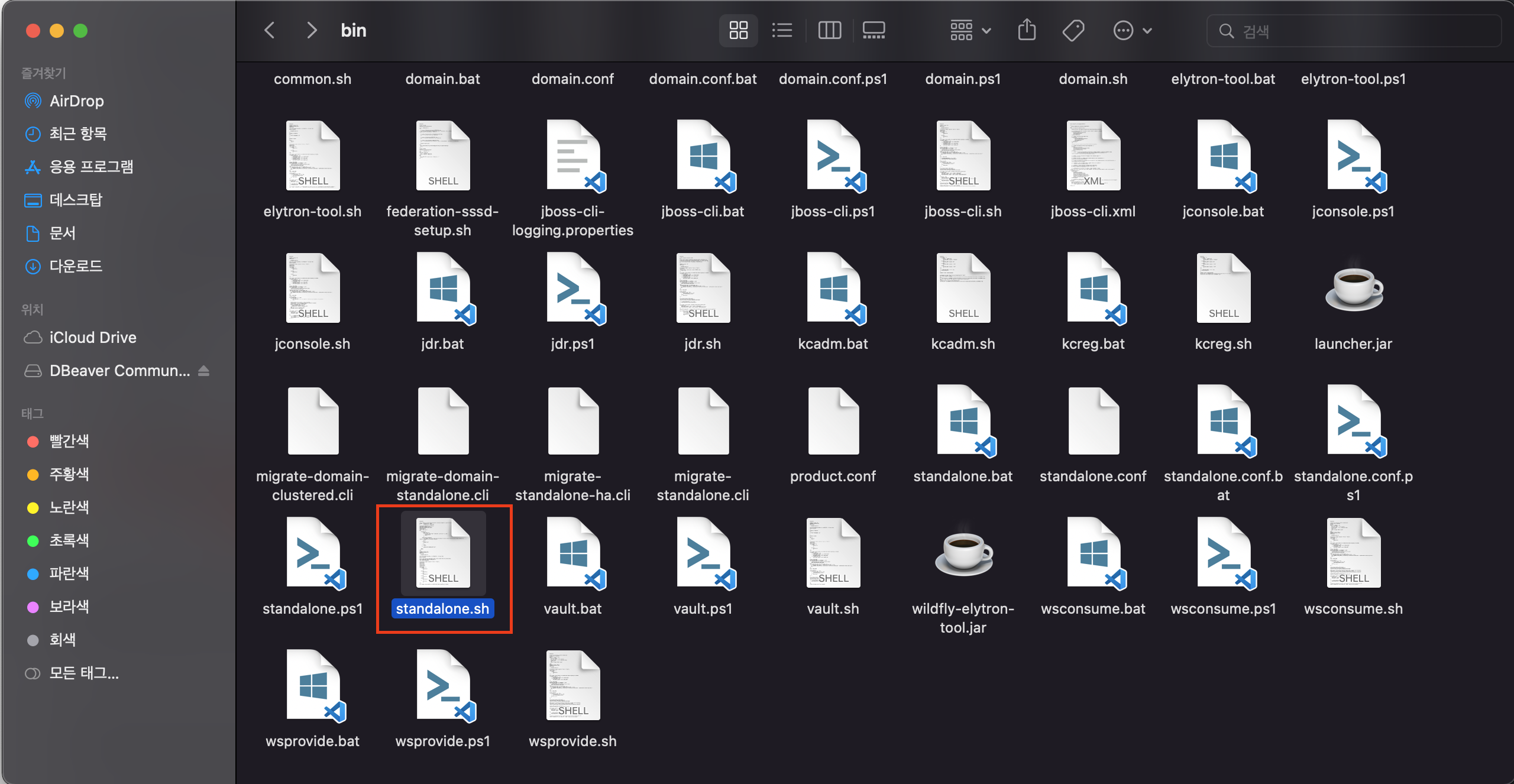Go forward with the right chevron

(312, 30)
